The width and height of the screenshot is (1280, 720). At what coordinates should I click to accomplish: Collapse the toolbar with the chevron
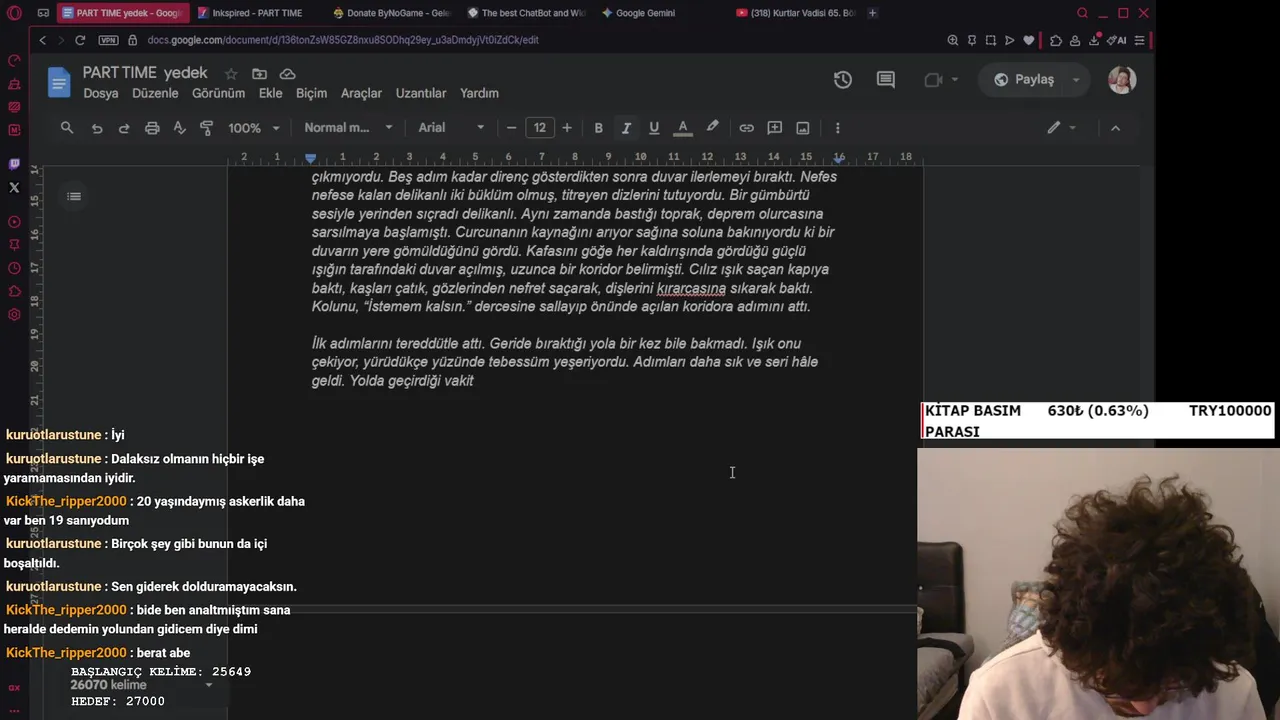pyautogui.click(x=1115, y=128)
